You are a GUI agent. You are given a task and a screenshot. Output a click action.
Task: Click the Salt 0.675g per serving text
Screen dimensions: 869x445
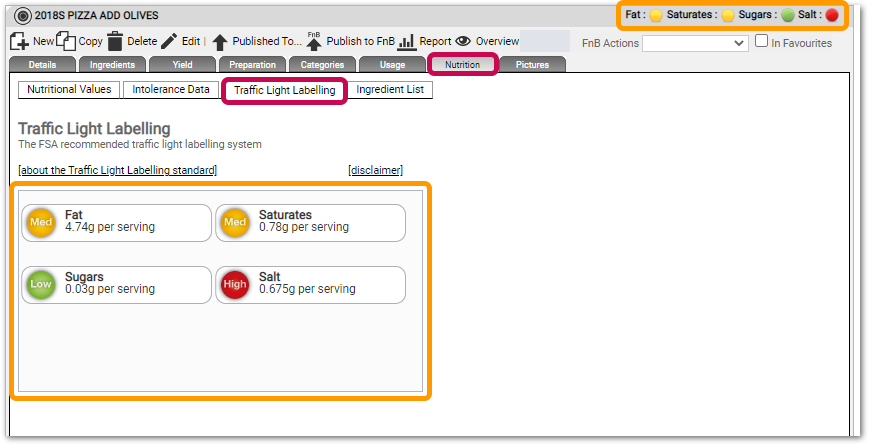307,283
